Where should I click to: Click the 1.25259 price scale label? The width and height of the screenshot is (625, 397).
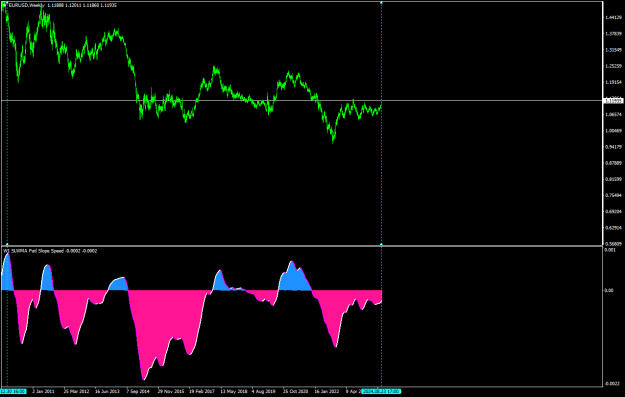coord(613,66)
